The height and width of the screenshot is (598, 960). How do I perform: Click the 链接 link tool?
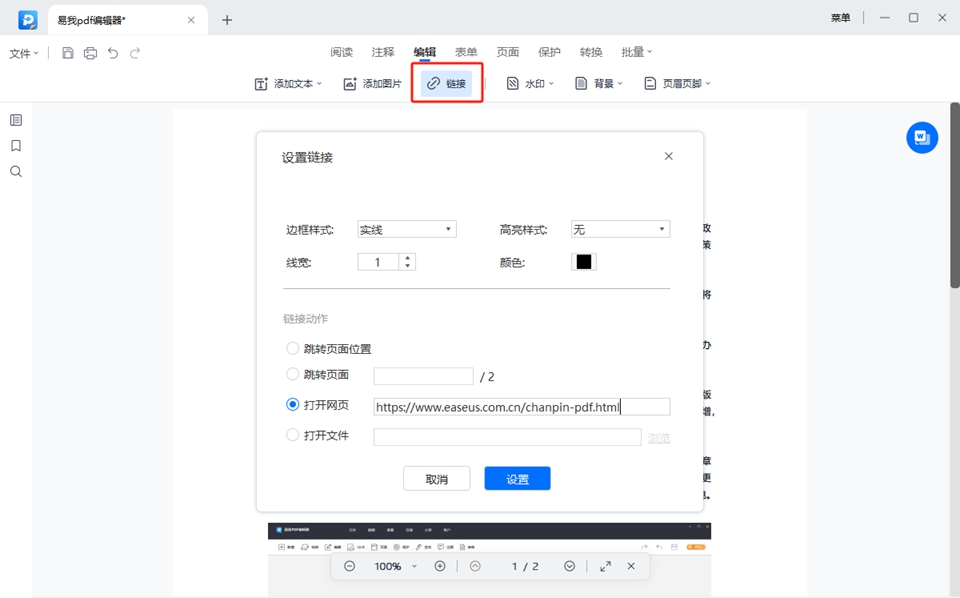(446, 83)
